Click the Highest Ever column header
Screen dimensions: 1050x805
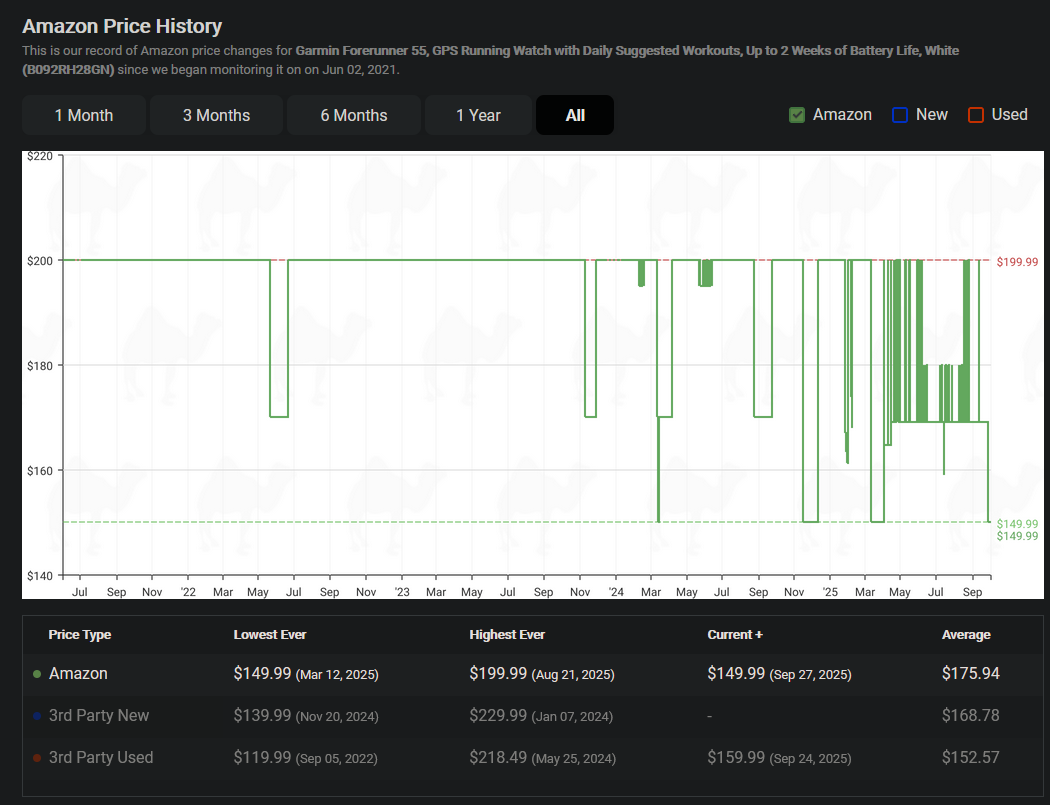[507, 635]
